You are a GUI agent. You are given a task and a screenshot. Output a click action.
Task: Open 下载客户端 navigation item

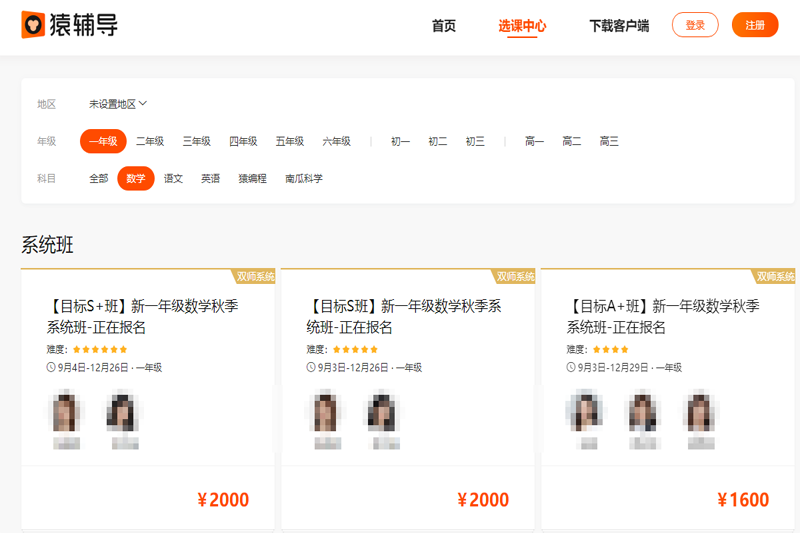point(619,26)
